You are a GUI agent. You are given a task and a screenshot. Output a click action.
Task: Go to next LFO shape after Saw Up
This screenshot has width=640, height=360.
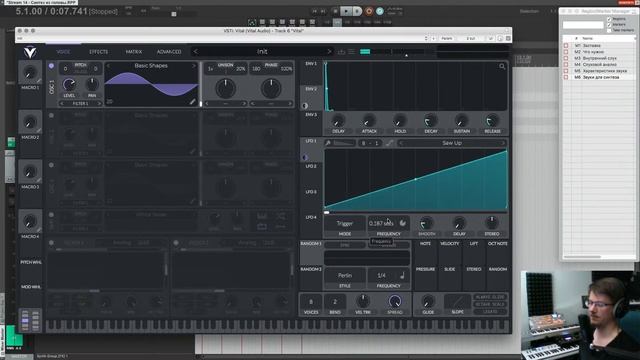pos(502,143)
